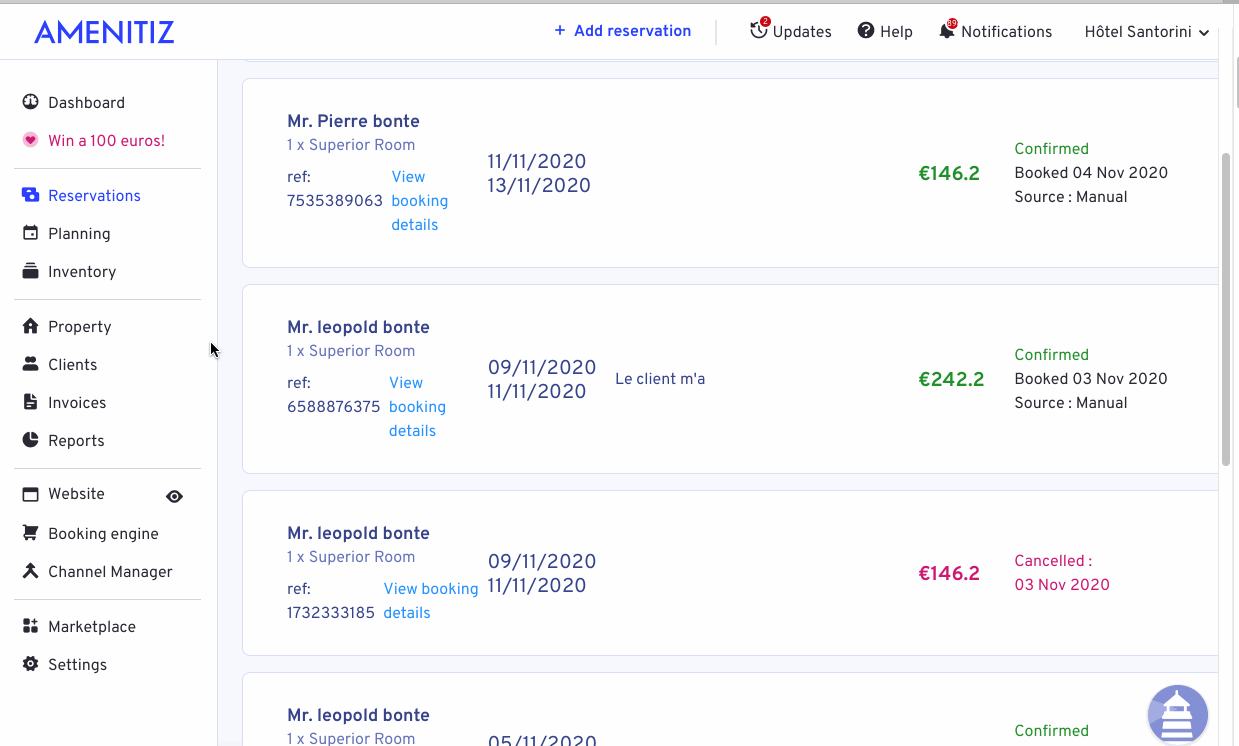Click the 'Le client m'a' note
Image resolution: width=1239 pixels, height=746 pixels.
click(x=660, y=379)
